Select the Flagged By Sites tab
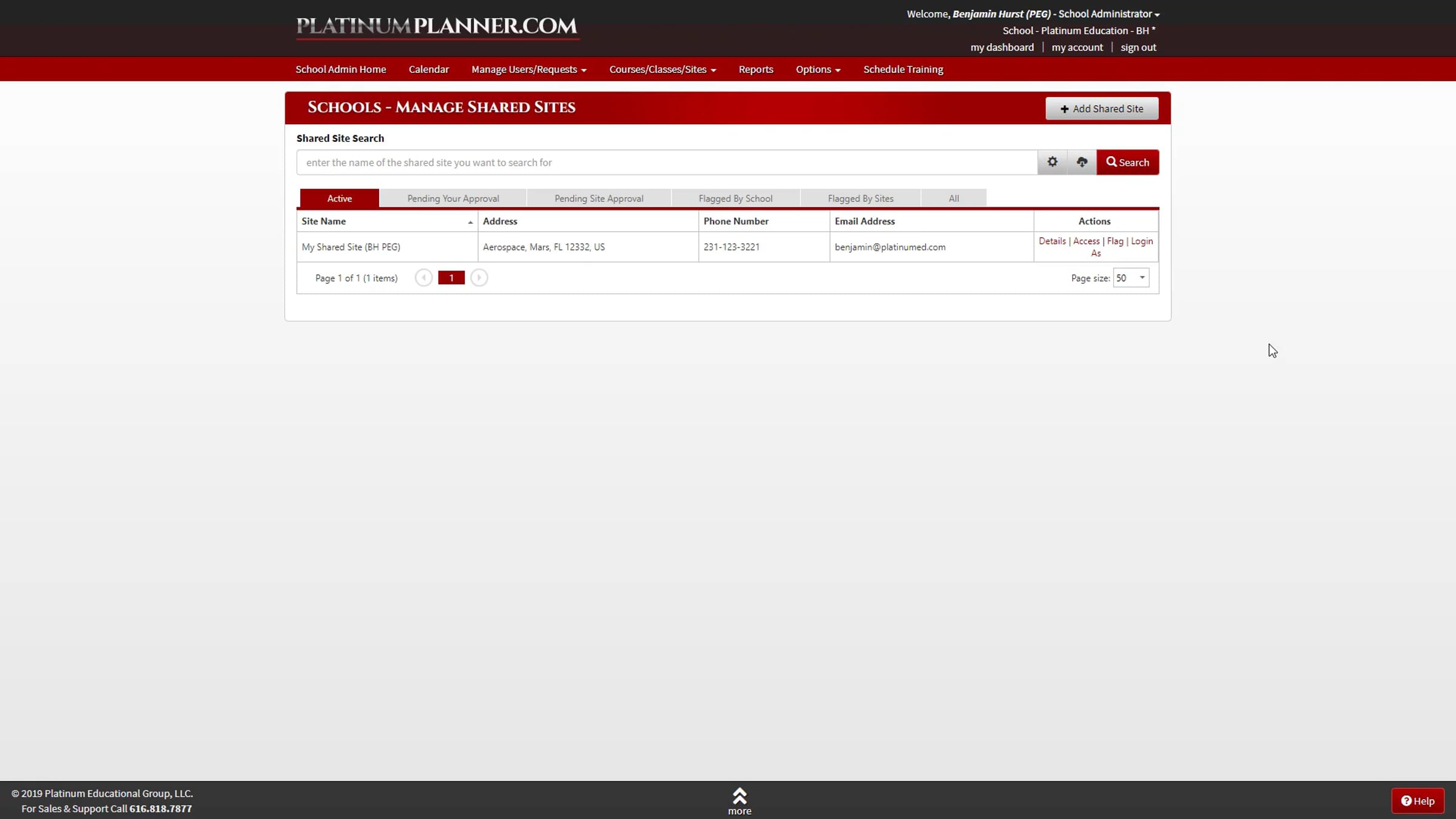Viewport: 1456px width, 819px height. 860,198
